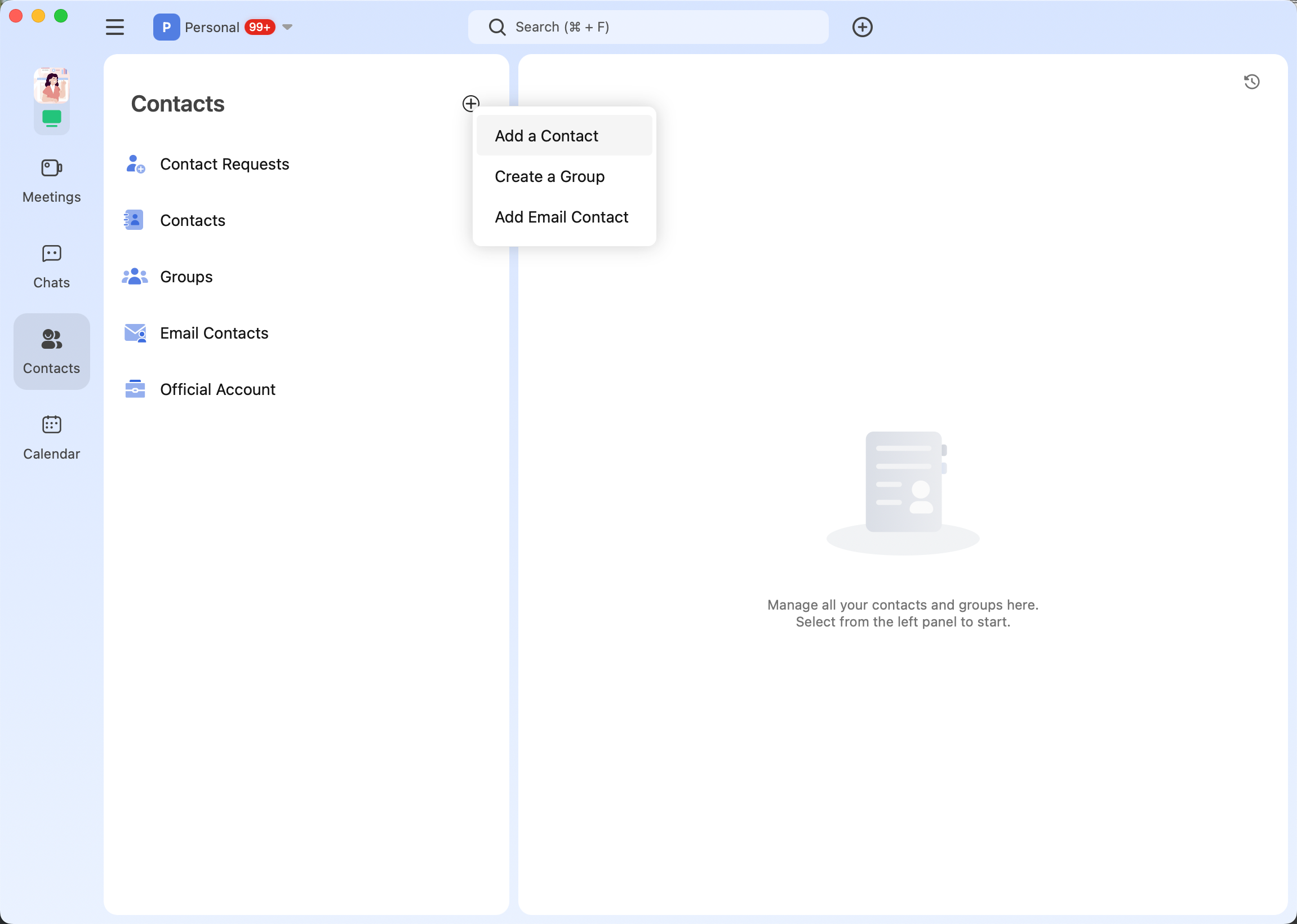Expand the Personal account dropdown arrow
Screen dimensions: 1297x924
[x=287, y=26]
